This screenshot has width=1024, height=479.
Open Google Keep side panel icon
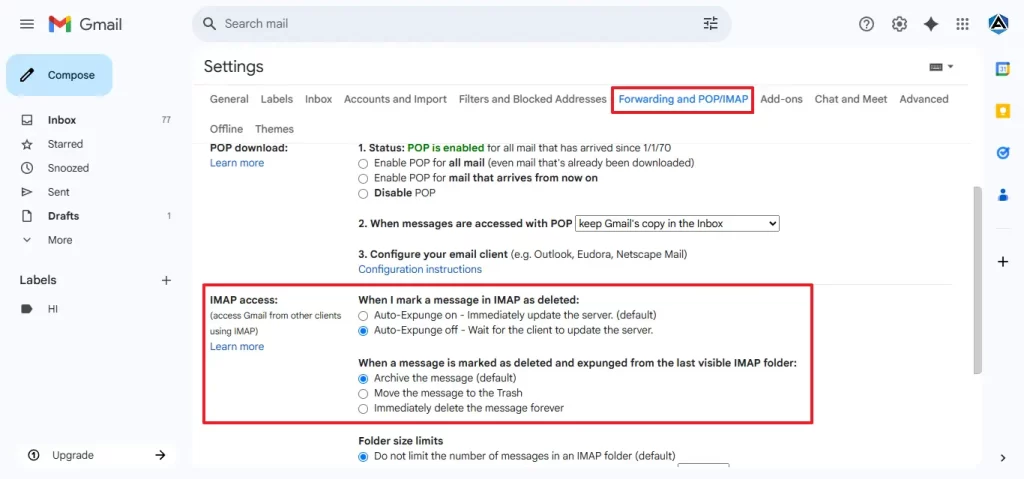pos(1003,111)
